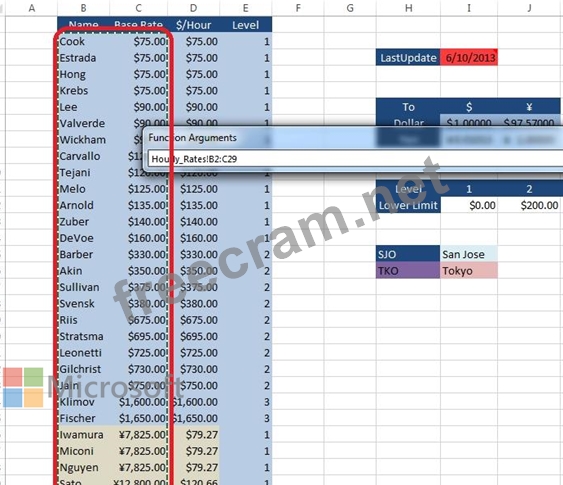Click the $/Hour header cell
Image resolution: width=563 pixels, height=485 pixels.
[x=194, y=25]
